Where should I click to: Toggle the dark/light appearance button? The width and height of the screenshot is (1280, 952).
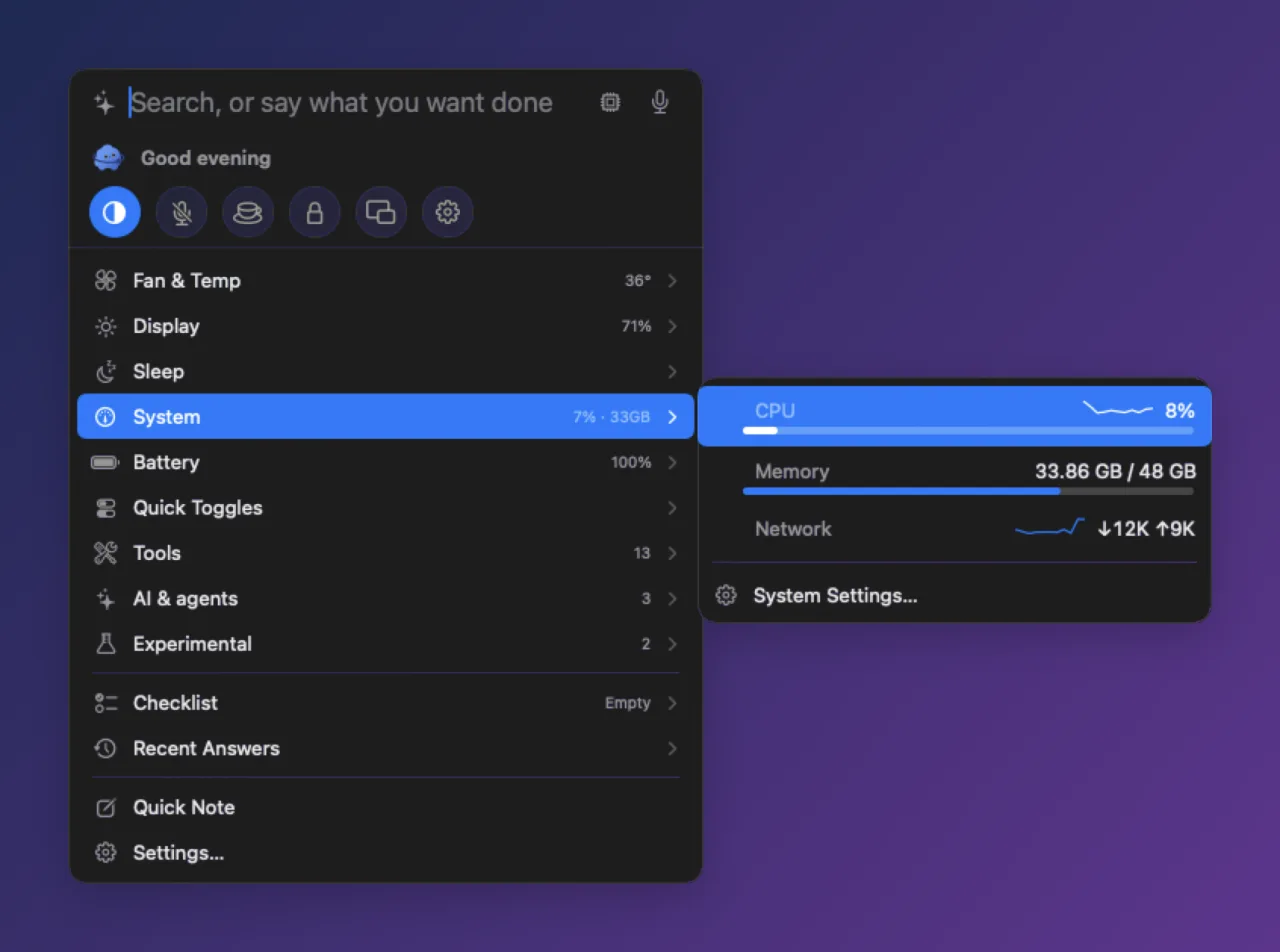point(115,212)
